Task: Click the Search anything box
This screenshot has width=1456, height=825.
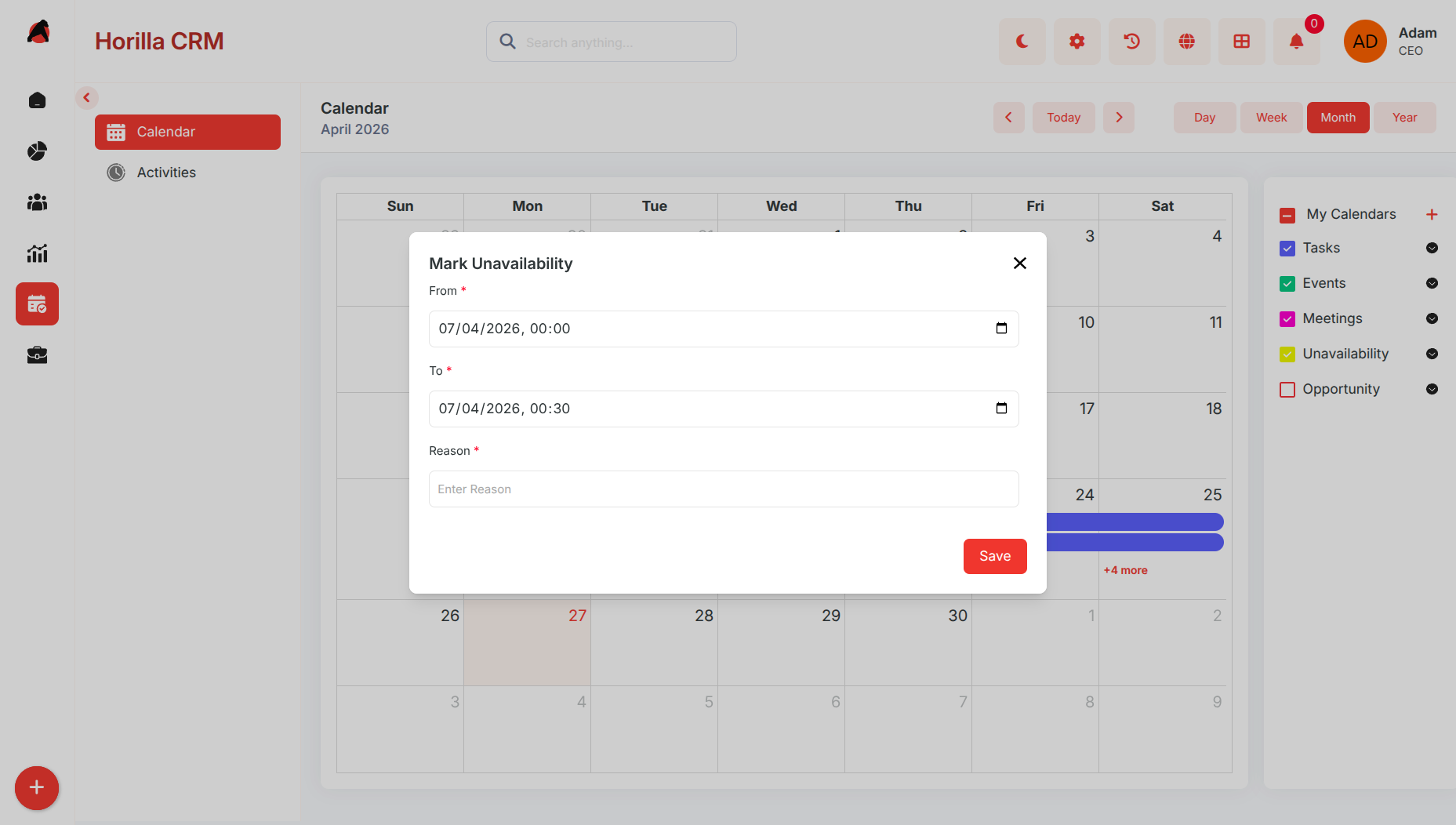Action: coord(612,42)
